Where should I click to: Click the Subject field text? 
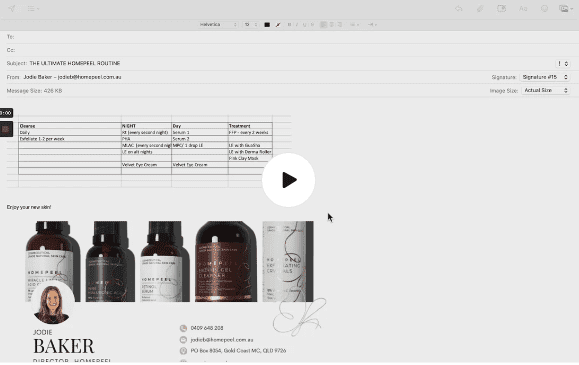75,63
